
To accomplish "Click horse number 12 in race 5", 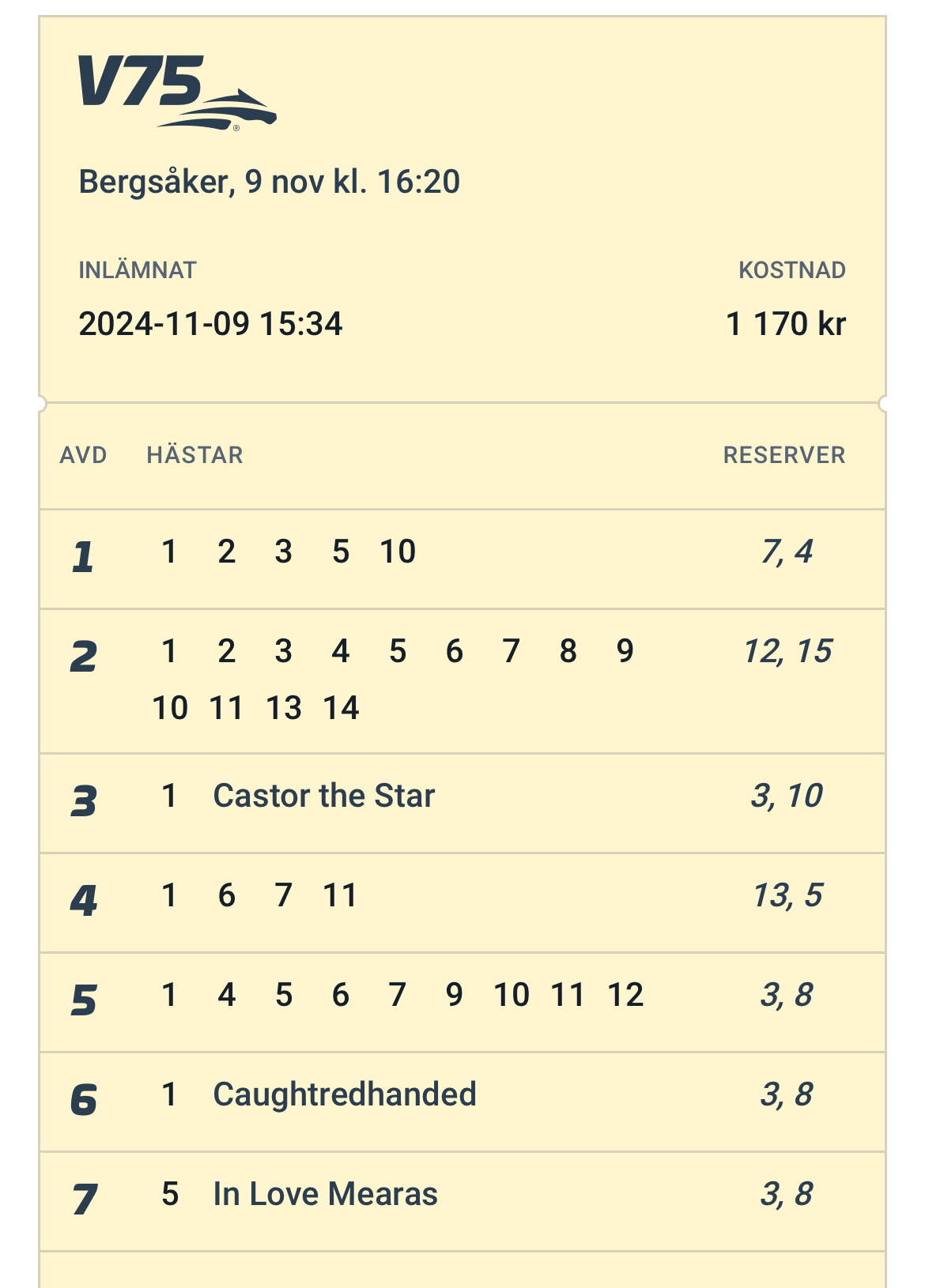I will [x=625, y=995].
